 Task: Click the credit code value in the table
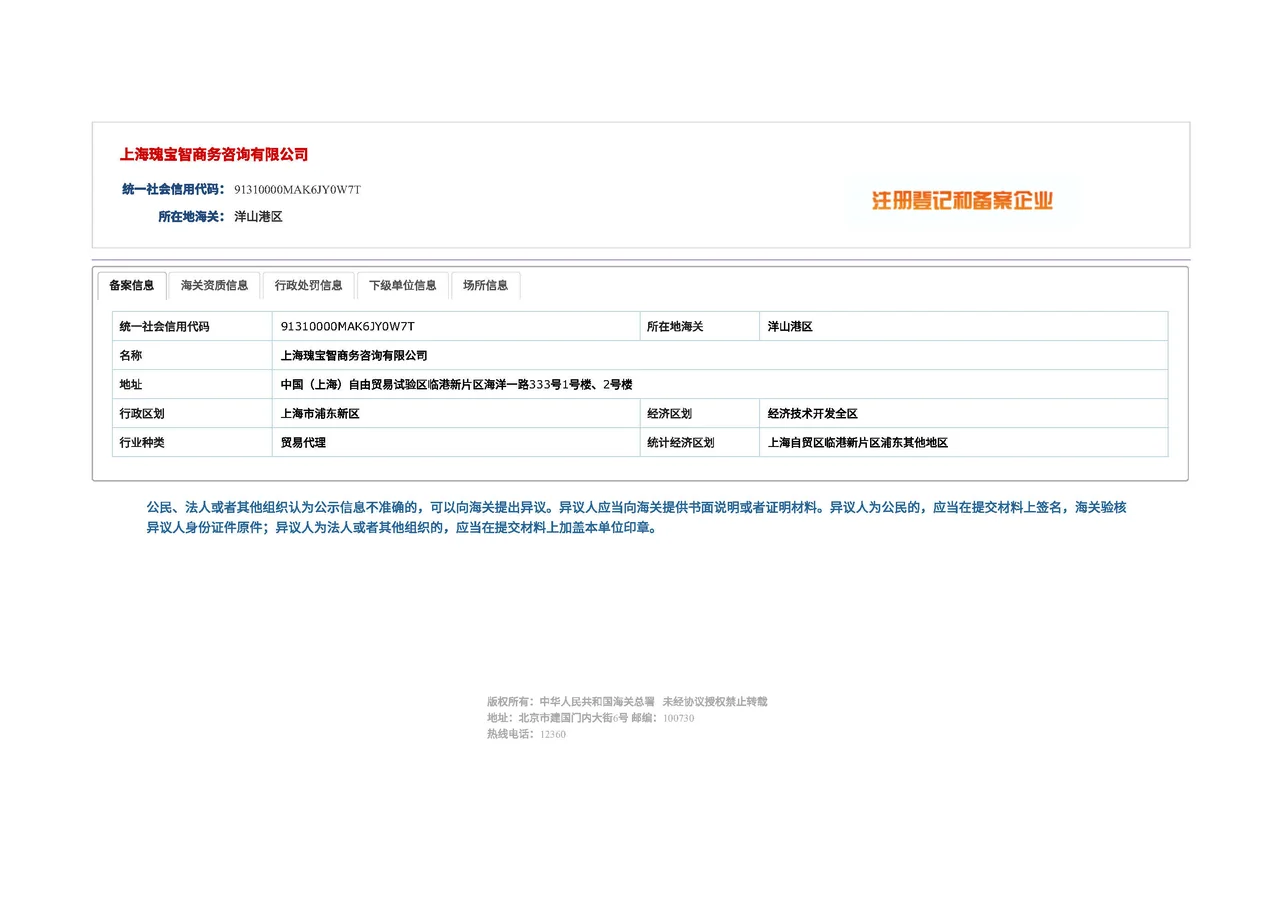click(x=347, y=327)
